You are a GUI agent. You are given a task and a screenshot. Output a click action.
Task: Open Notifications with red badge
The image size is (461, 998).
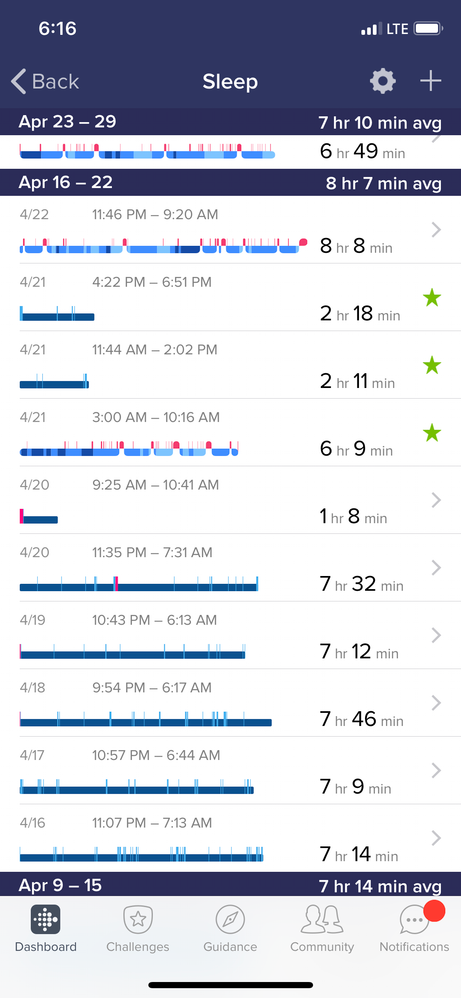(x=415, y=929)
